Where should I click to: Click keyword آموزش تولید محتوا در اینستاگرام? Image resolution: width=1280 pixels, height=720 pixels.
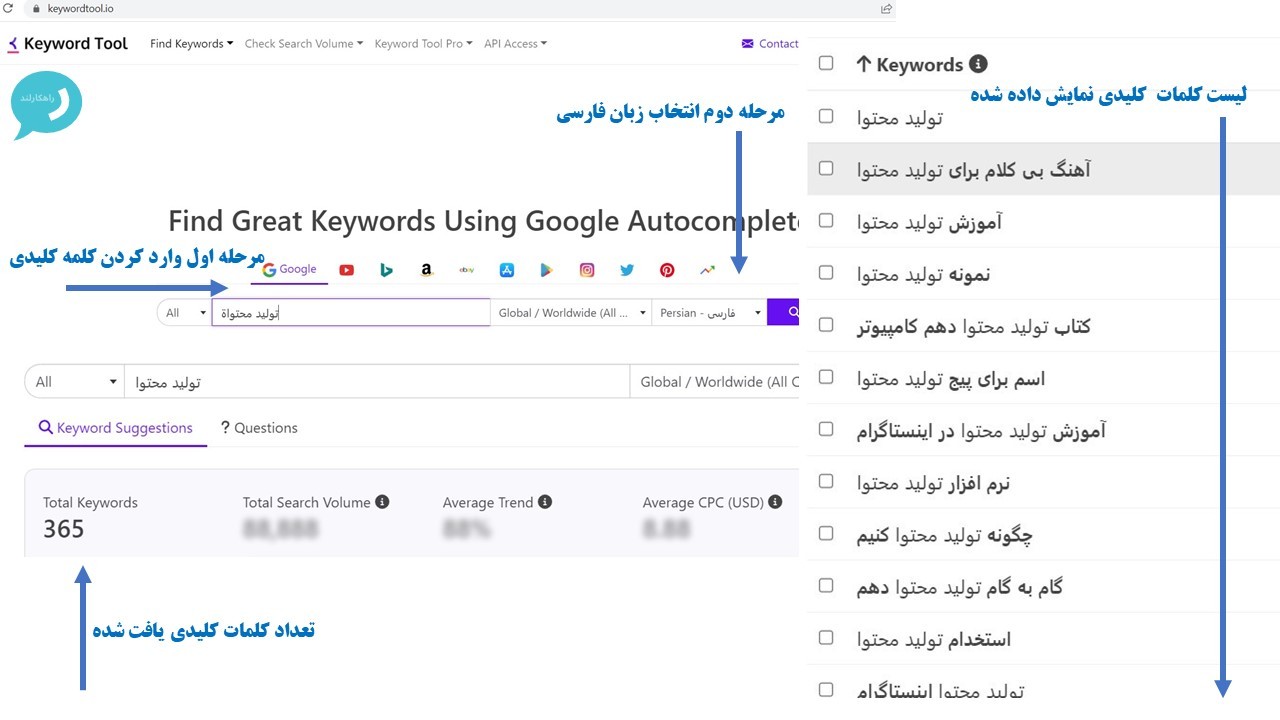(x=981, y=431)
